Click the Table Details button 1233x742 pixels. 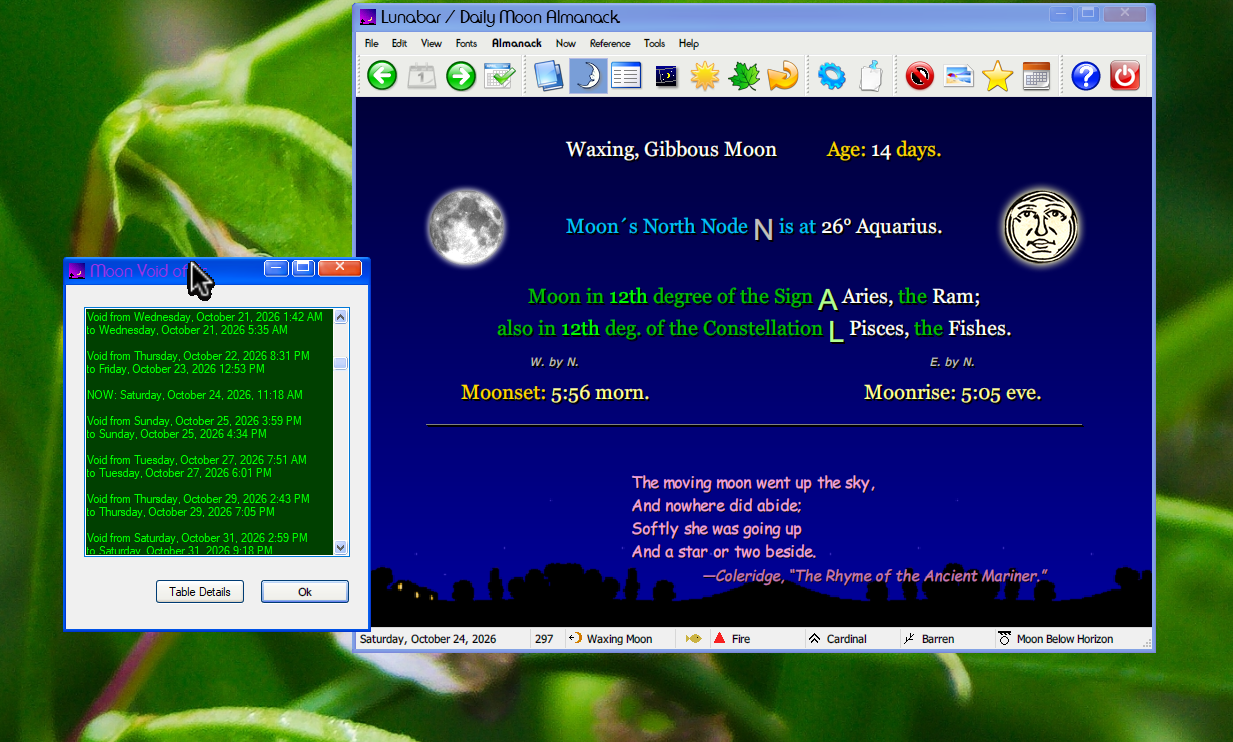200,592
